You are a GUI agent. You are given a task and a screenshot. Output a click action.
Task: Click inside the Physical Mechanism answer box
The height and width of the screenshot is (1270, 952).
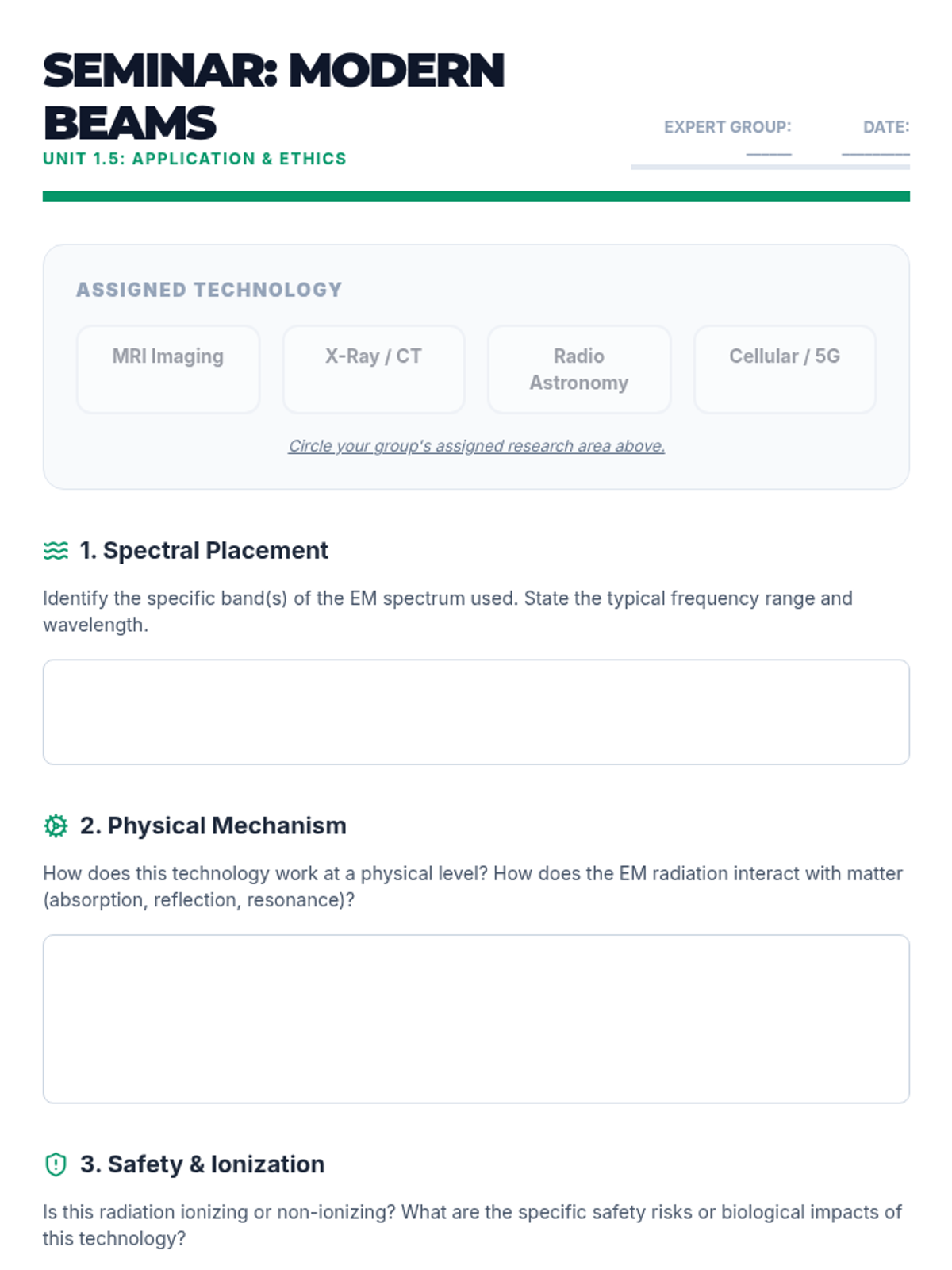tap(476, 1018)
